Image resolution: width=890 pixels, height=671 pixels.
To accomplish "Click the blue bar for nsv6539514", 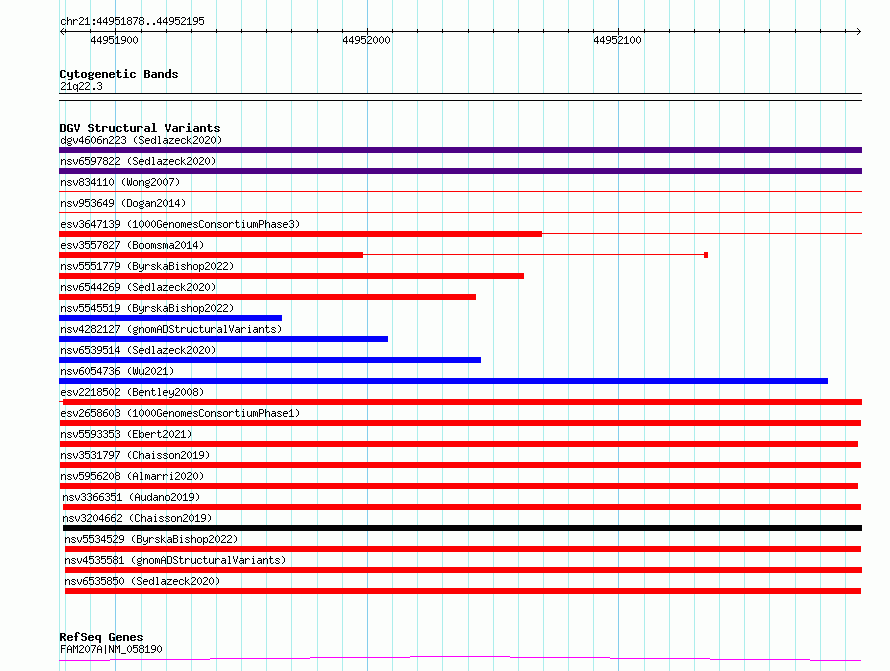I will point(270,360).
